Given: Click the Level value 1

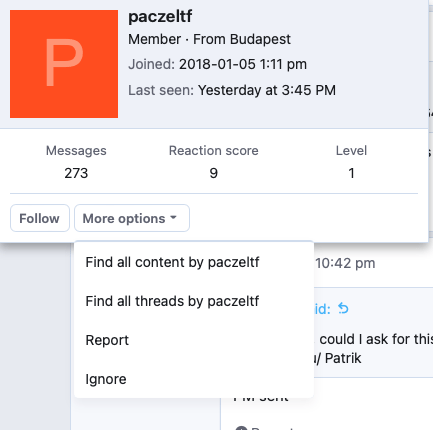Looking at the screenshot, I should [x=351, y=173].
